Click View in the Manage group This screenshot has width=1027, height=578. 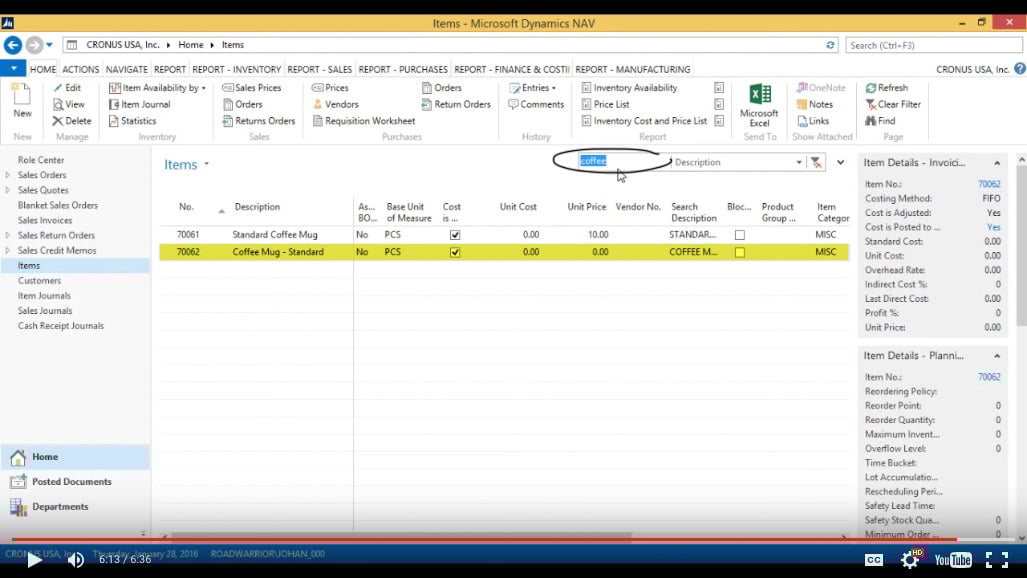[69, 104]
